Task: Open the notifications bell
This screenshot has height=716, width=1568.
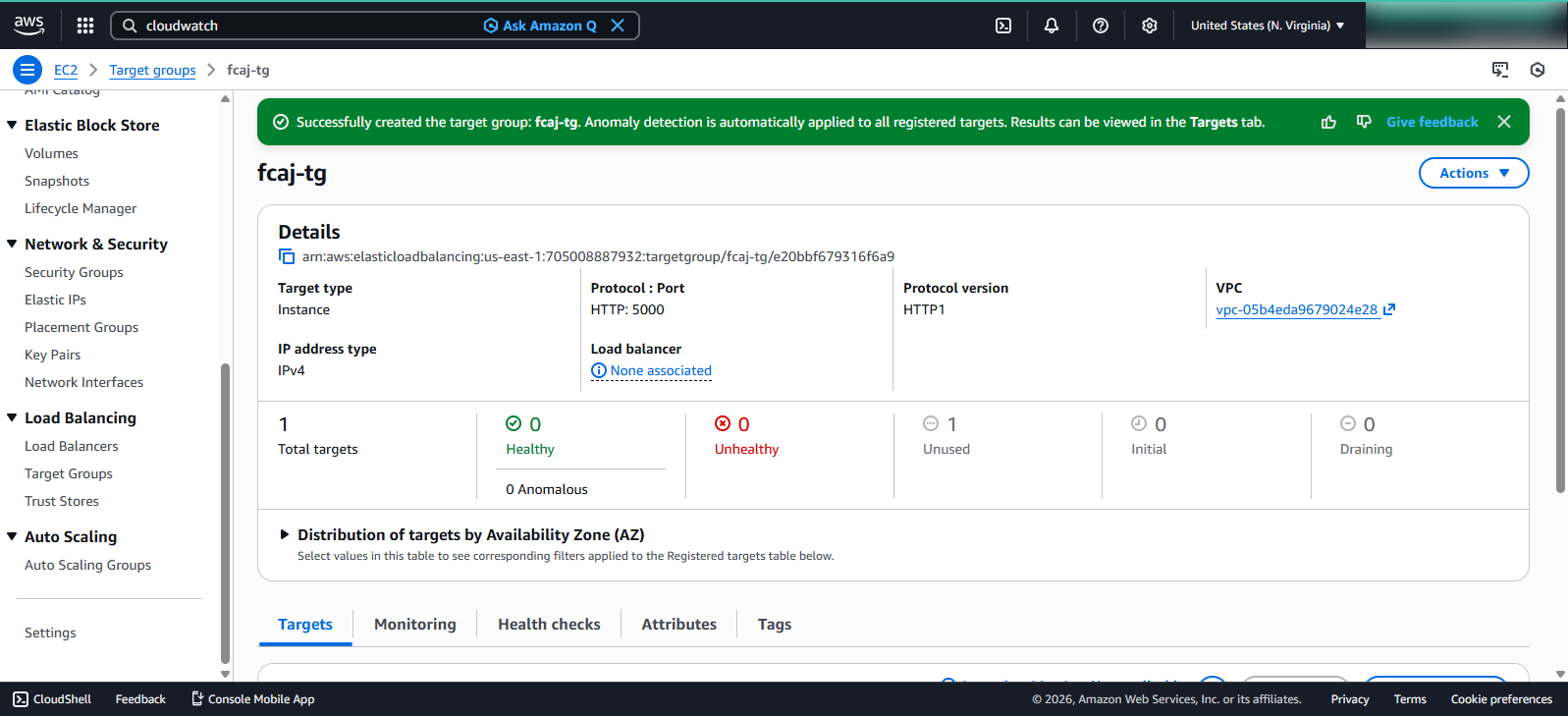Action: click(1052, 26)
